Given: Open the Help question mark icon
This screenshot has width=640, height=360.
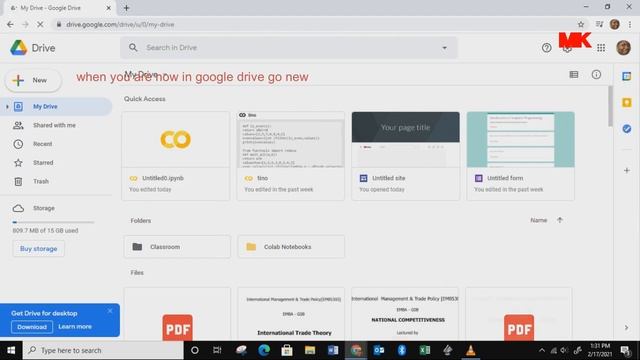Looking at the screenshot, I should tap(546, 48).
